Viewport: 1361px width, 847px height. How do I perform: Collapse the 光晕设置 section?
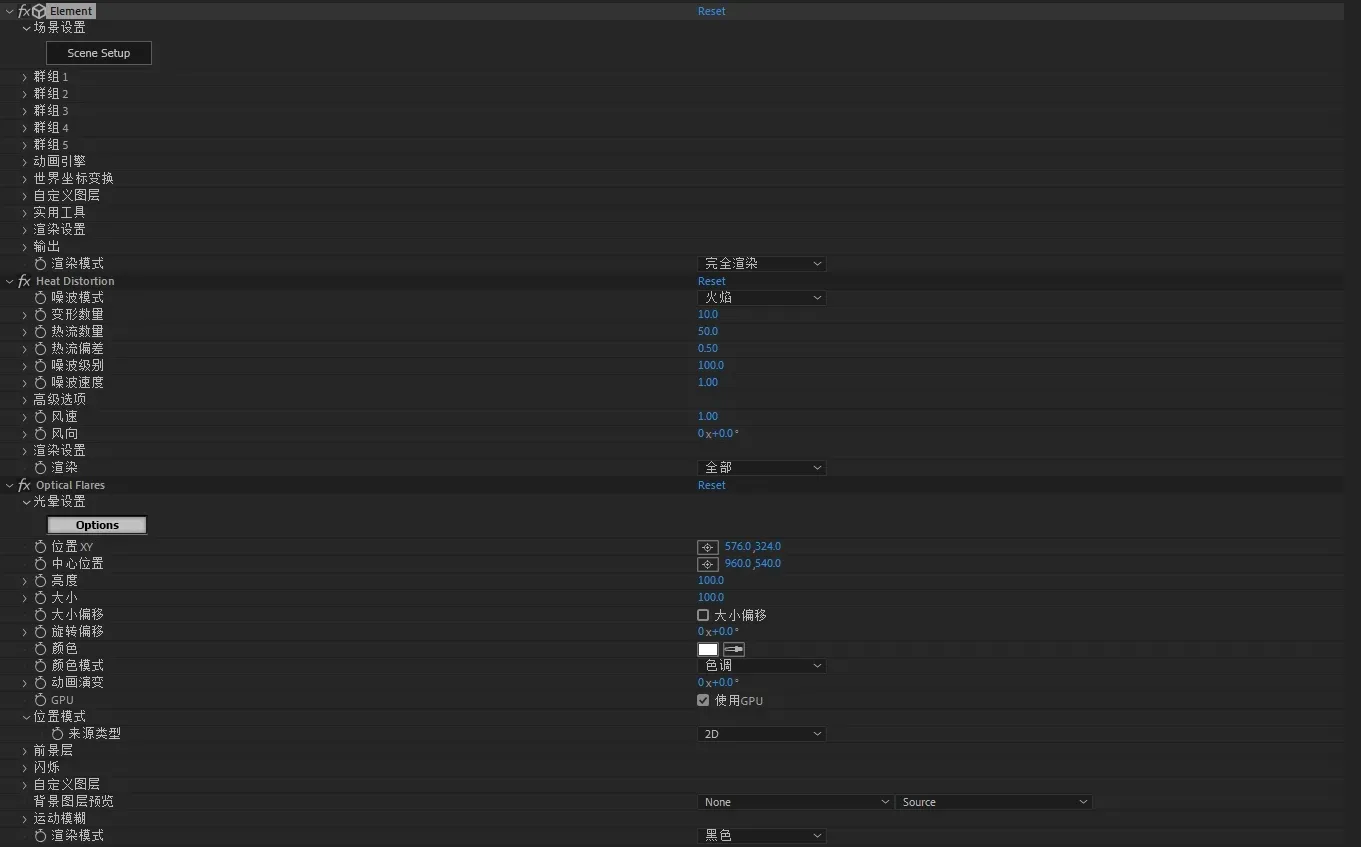coord(26,502)
